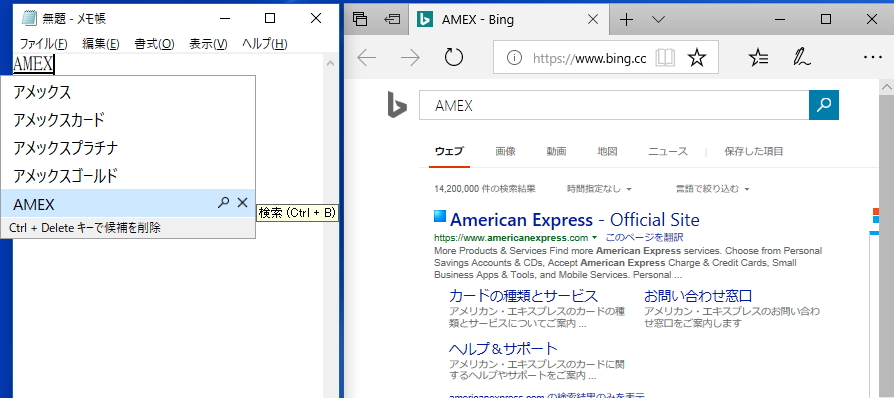The height and width of the screenshot is (398, 894).
Task: Click the add notes pen icon in Edge
Action: [802, 58]
